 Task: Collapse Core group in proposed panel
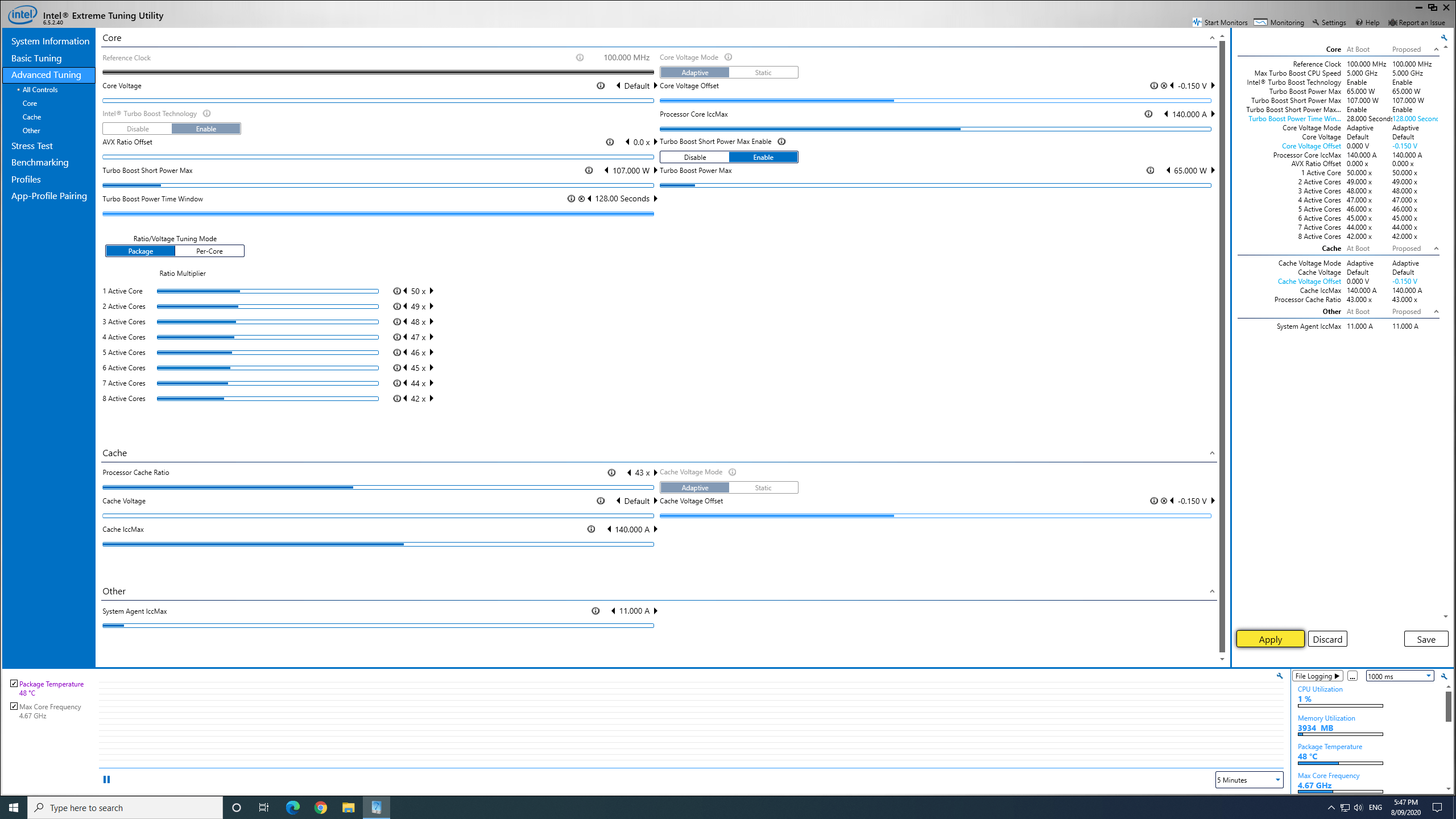(x=1436, y=49)
